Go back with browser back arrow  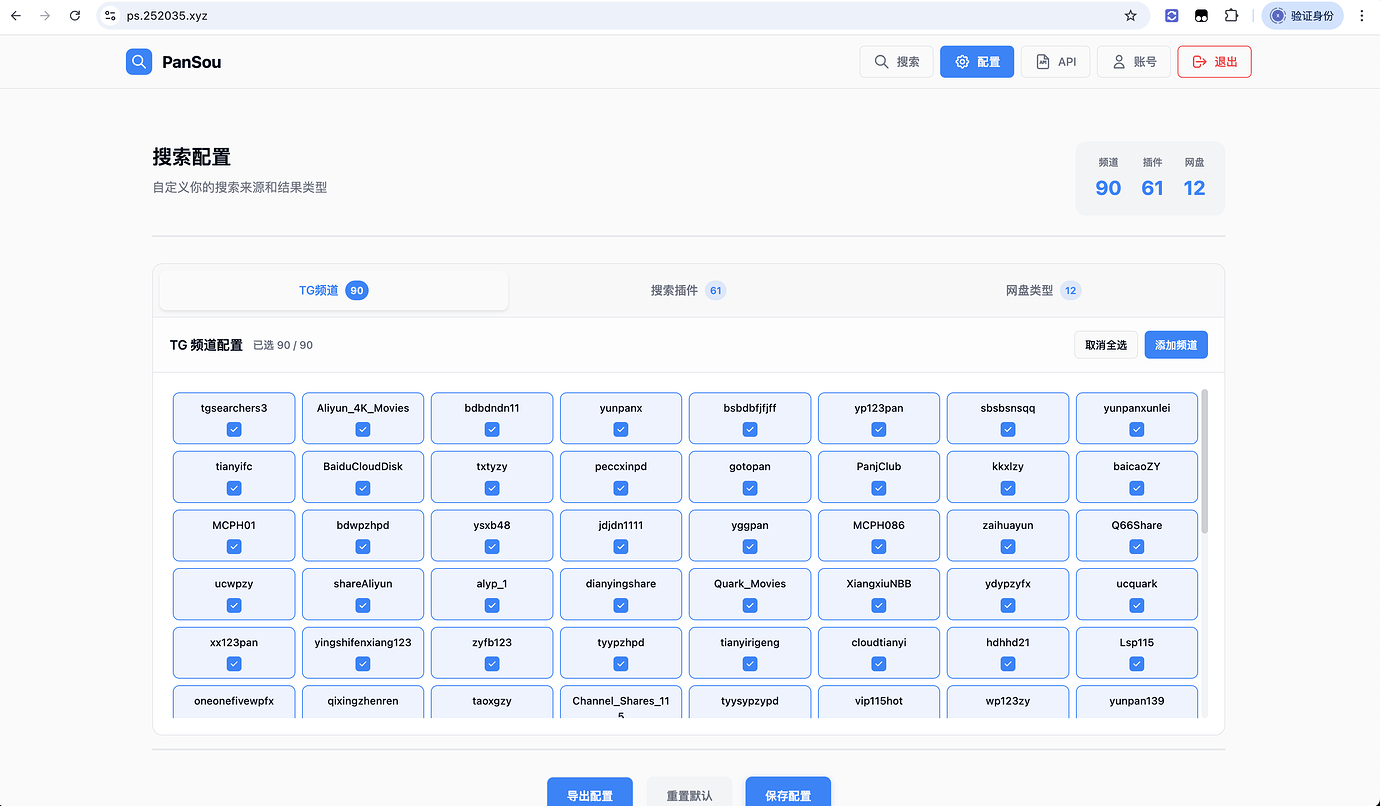click(16, 16)
